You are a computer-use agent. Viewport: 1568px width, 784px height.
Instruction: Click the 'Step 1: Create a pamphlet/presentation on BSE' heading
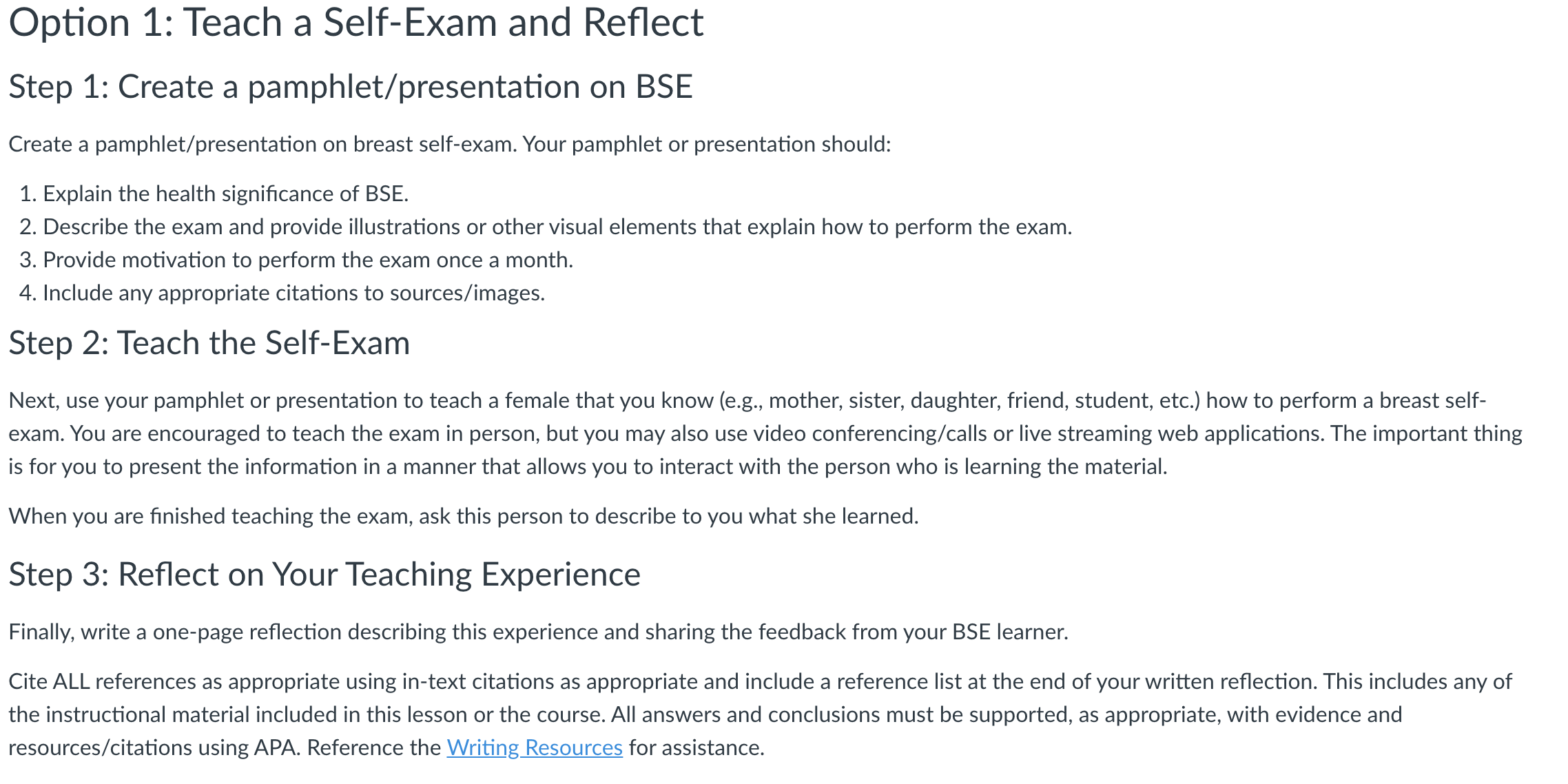(351, 87)
